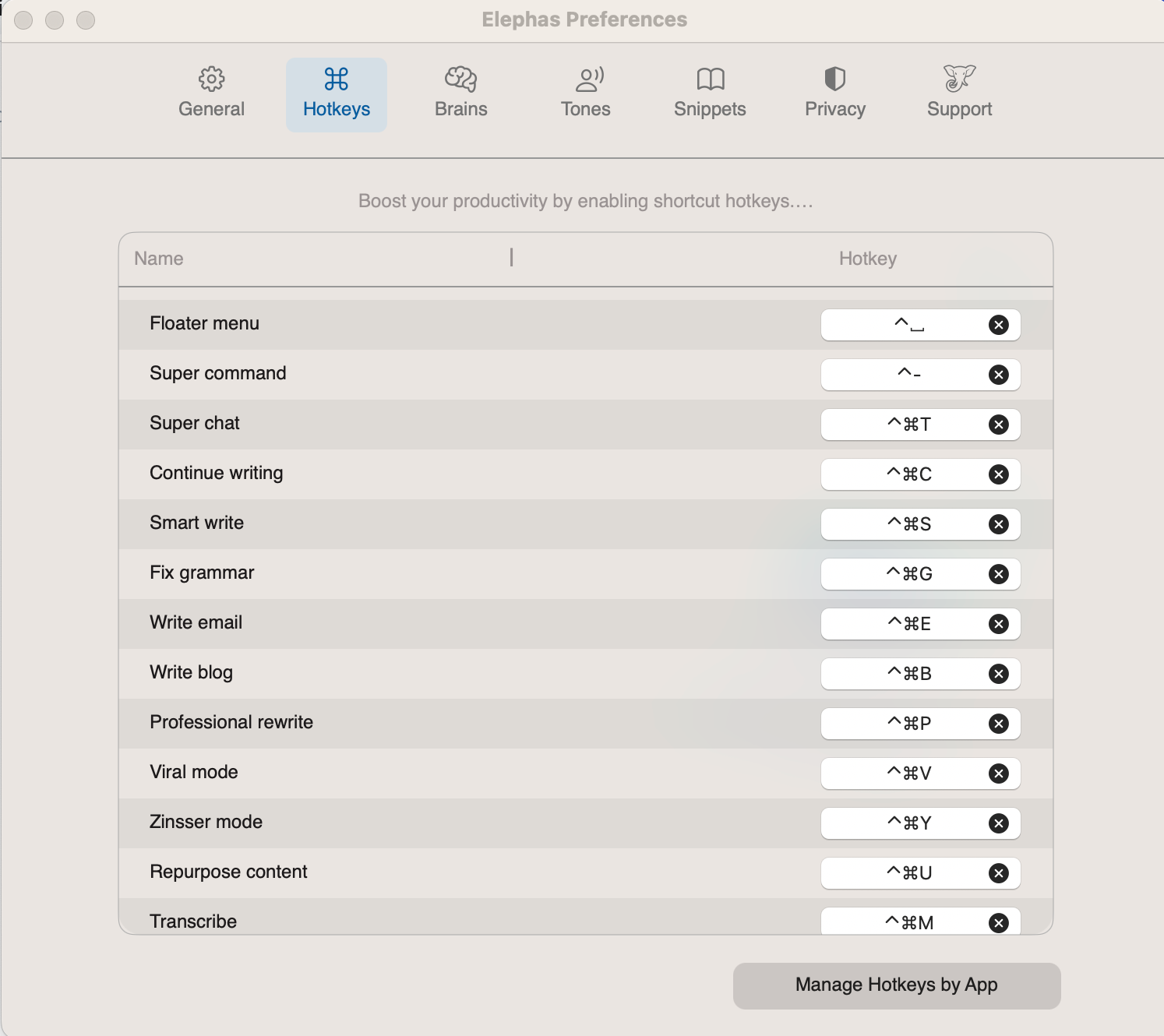Open the Tones preferences tab
The height and width of the screenshot is (1036, 1164).
click(x=586, y=94)
